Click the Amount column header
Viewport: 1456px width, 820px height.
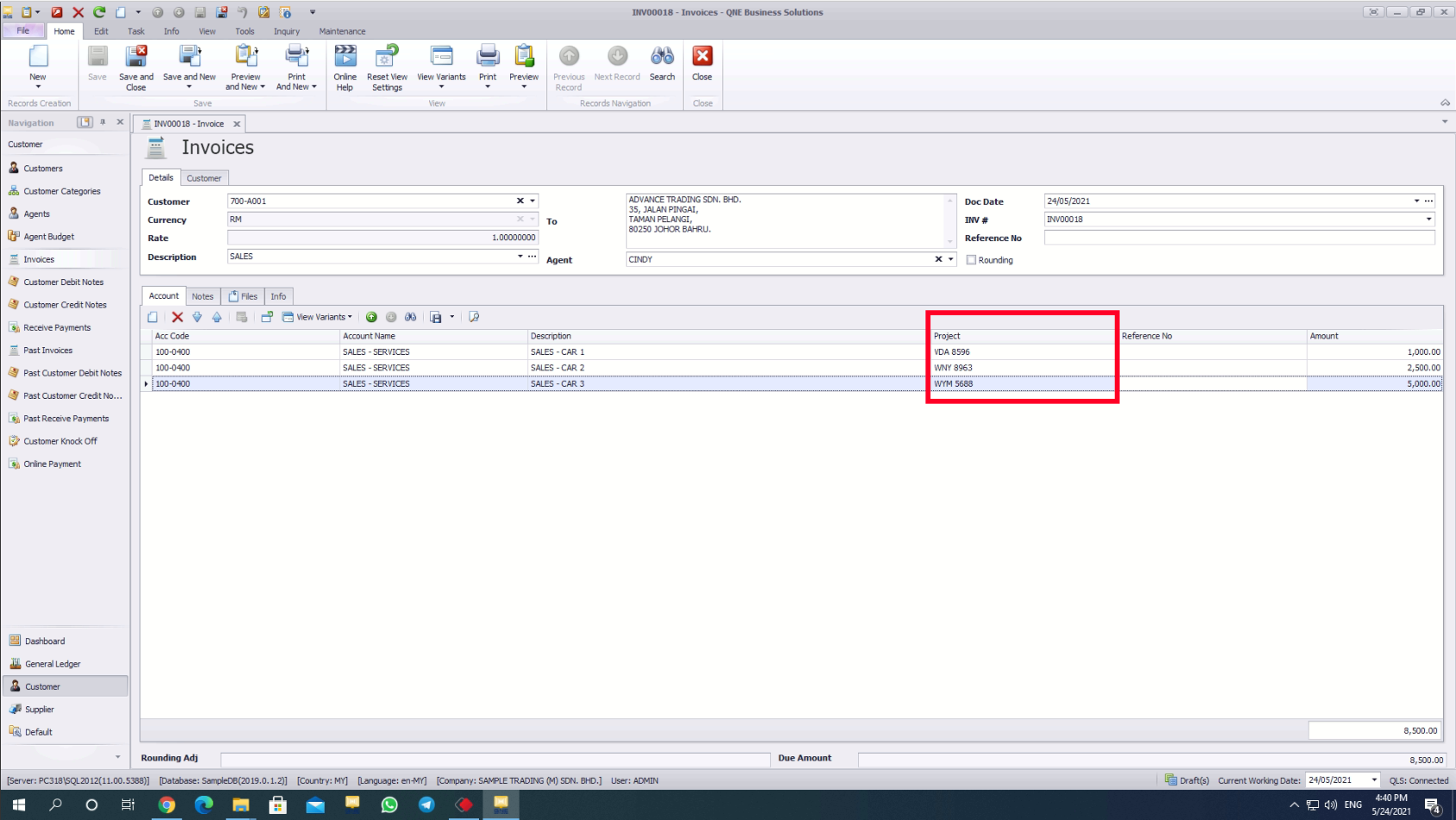pyautogui.click(x=1374, y=336)
